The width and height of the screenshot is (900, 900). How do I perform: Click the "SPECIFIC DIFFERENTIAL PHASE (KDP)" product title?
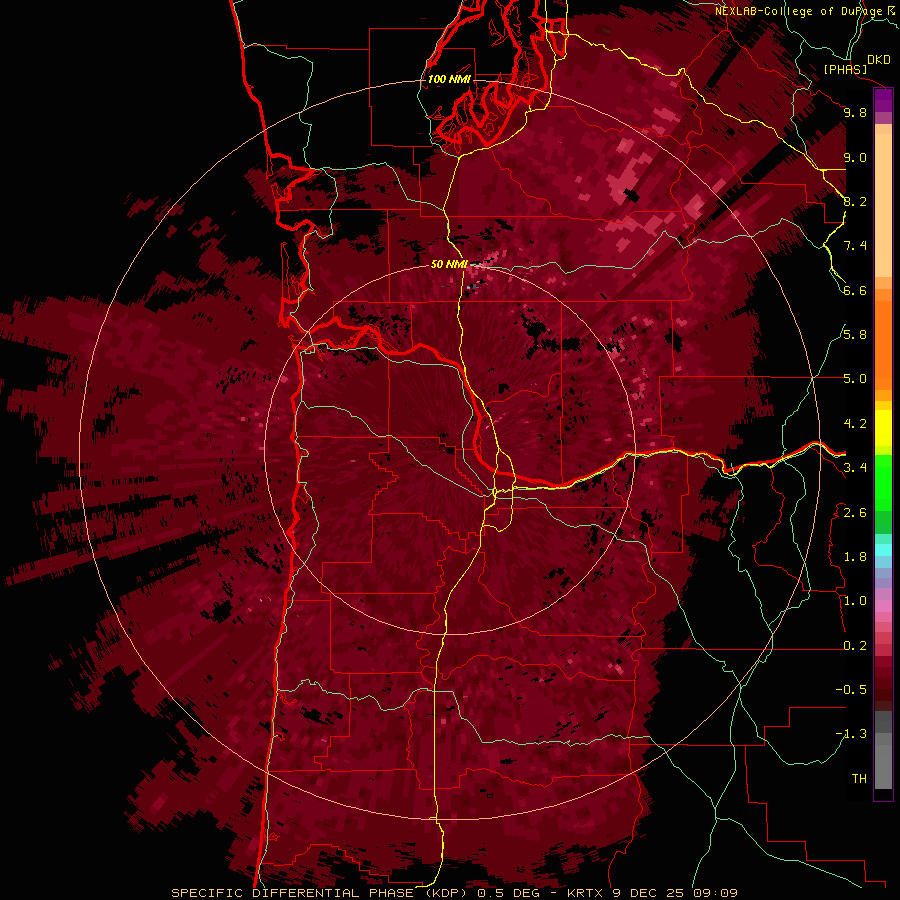click(317, 893)
